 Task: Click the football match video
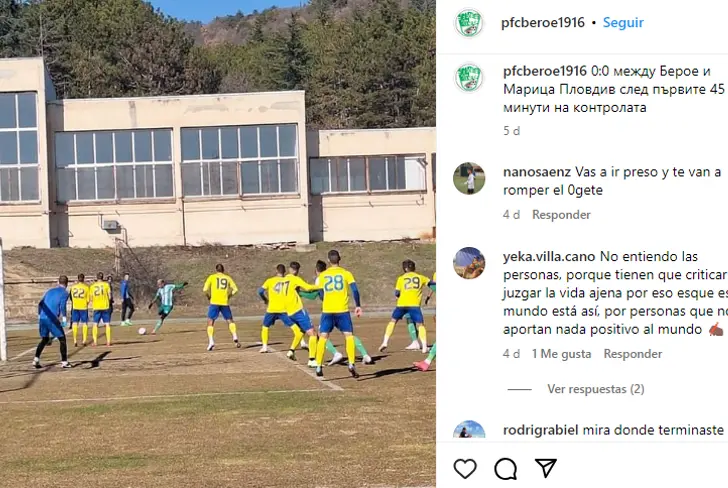pos(218,244)
